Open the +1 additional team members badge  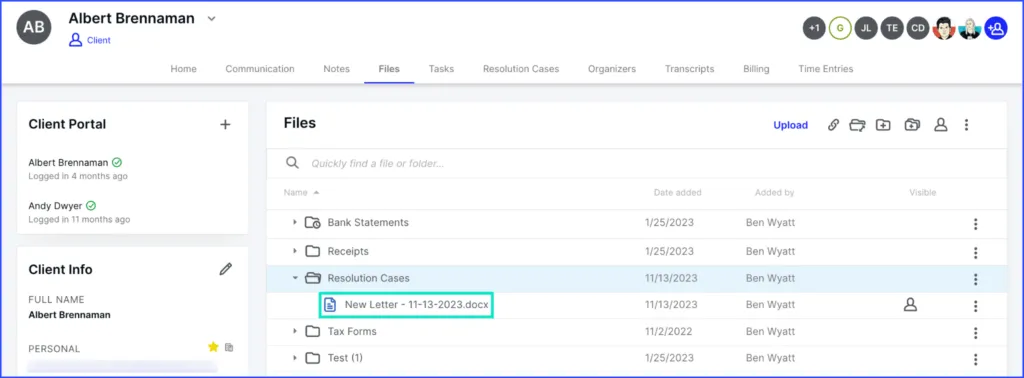(x=814, y=28)
